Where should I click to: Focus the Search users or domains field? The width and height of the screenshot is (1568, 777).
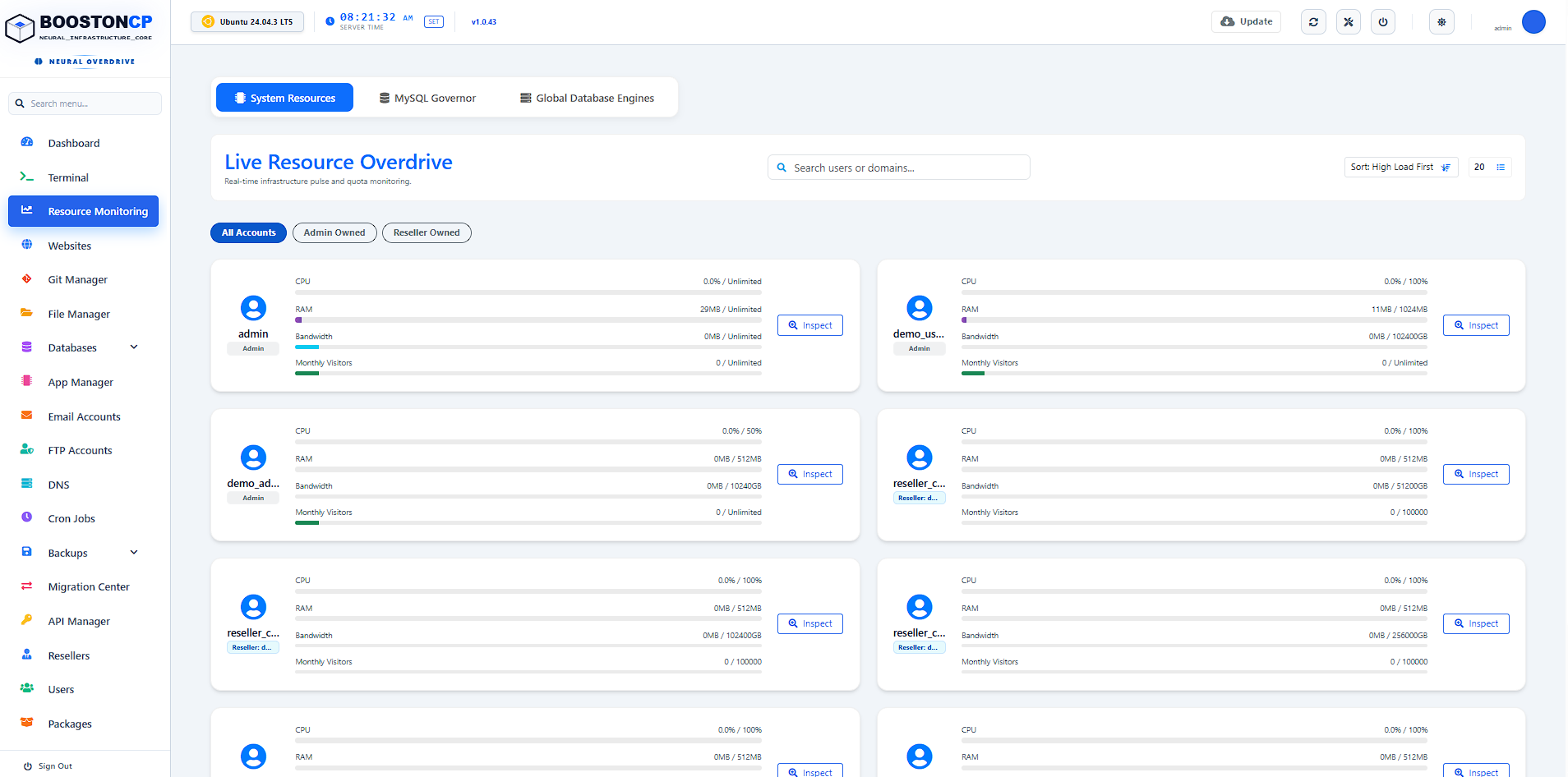tap(899, 168)
